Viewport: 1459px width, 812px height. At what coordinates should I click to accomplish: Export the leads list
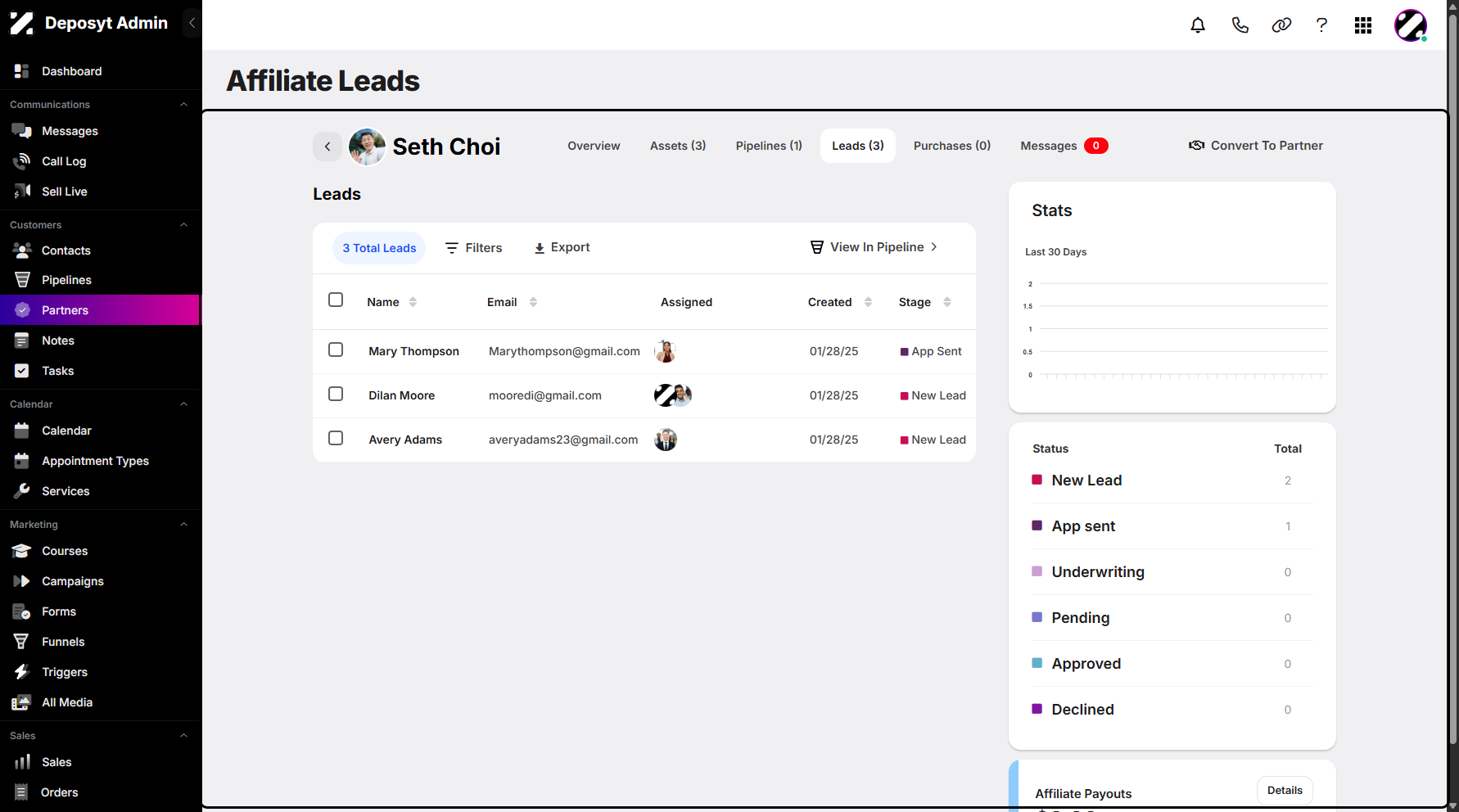pos(562,247)
